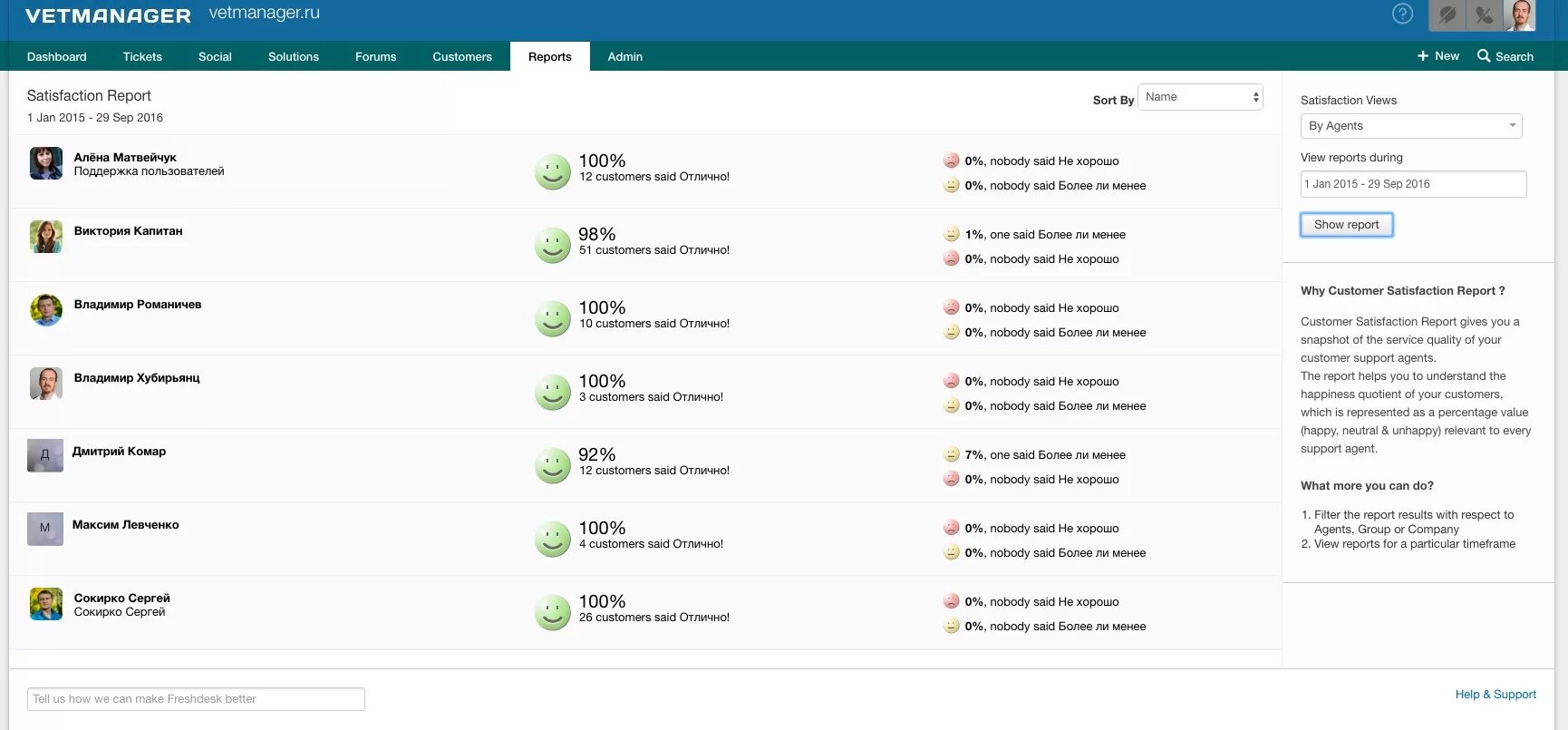Image resolution: width=1568 pixels, height=730 pixels.
Task: Click the yellow neutral face beside 1%
Action: coord(951,234)
